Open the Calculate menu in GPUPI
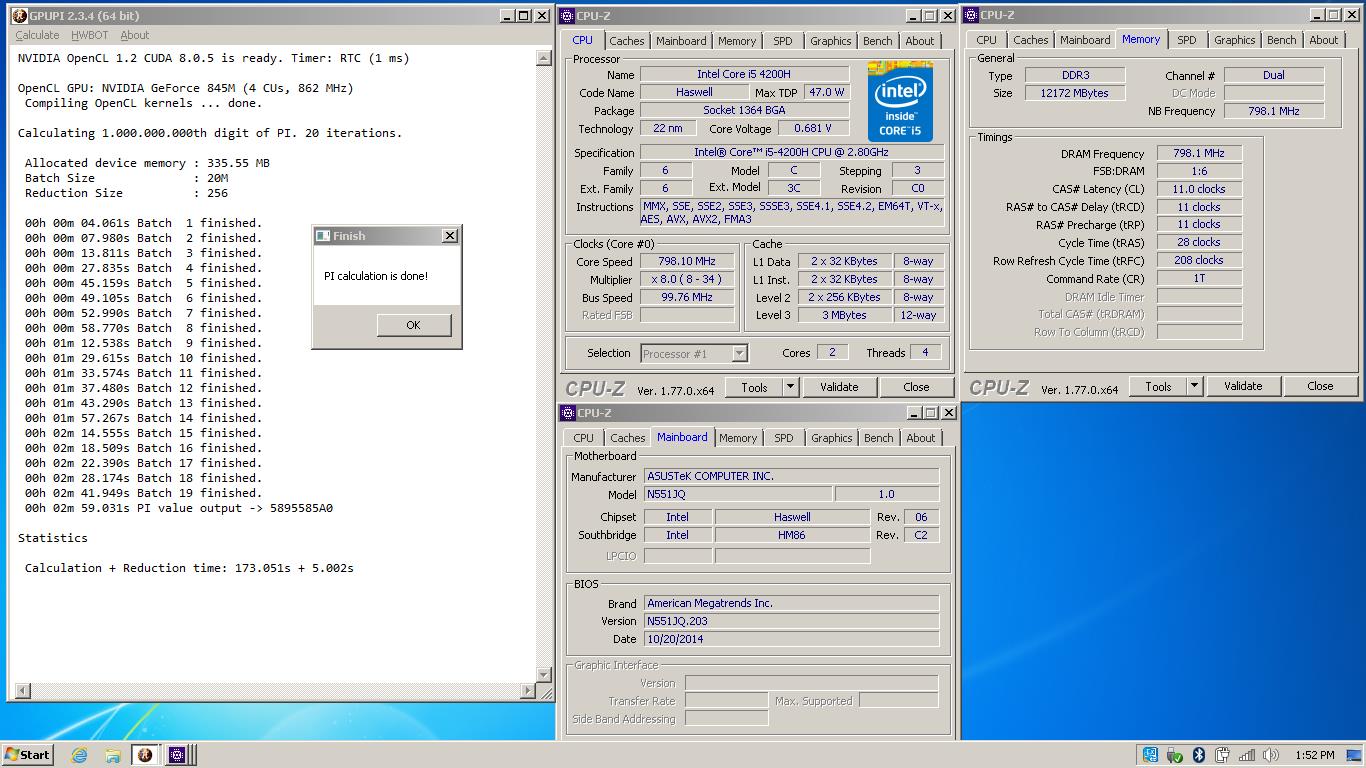This screenshot has width=1366, height=768. pos(37,35)
